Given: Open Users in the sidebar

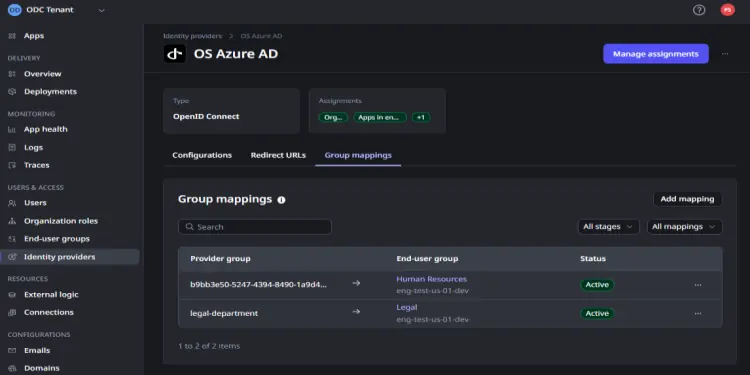Looking at the screenshot, I should click(35, 203).
